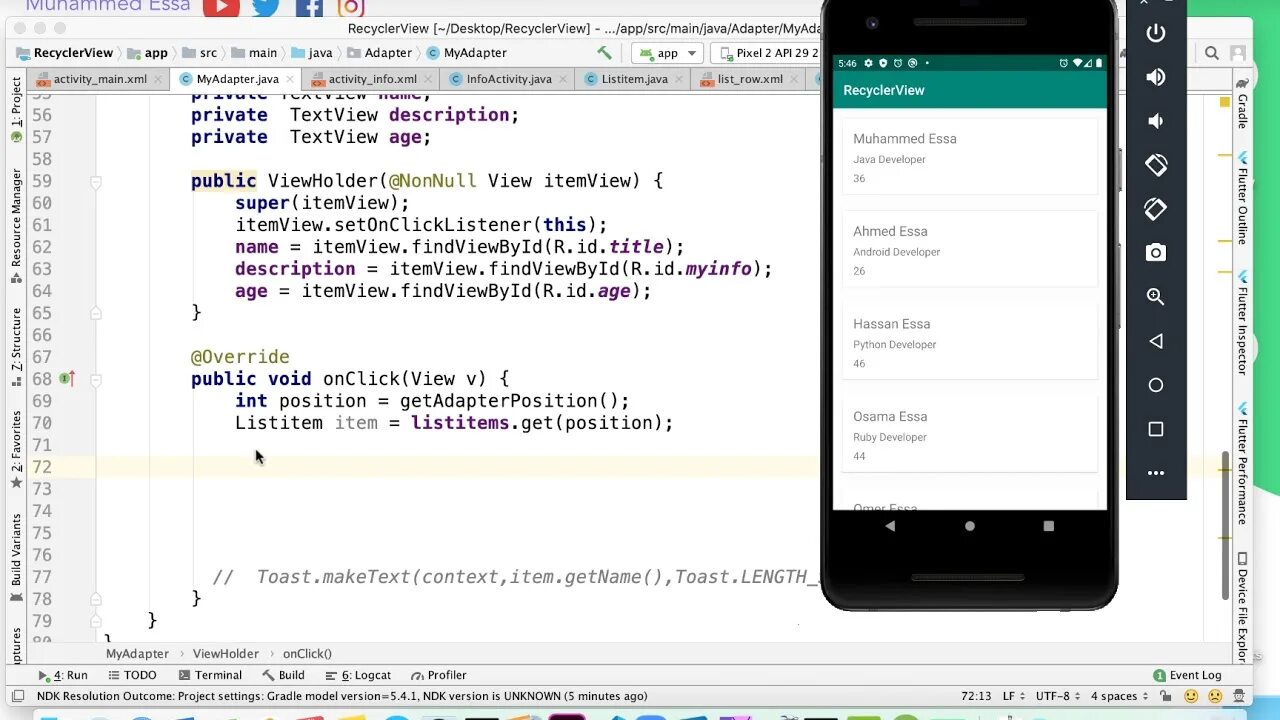This screenshot has width=1280, height=720.
Task: Open the Terminal tool window button
Action: (210, 675)
